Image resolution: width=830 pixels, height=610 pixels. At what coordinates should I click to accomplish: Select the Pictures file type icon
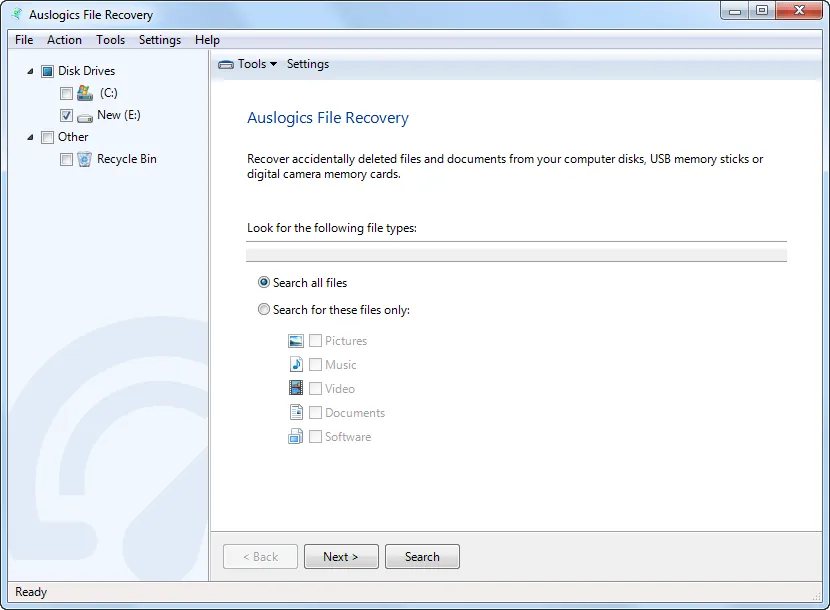click(296, 340)
